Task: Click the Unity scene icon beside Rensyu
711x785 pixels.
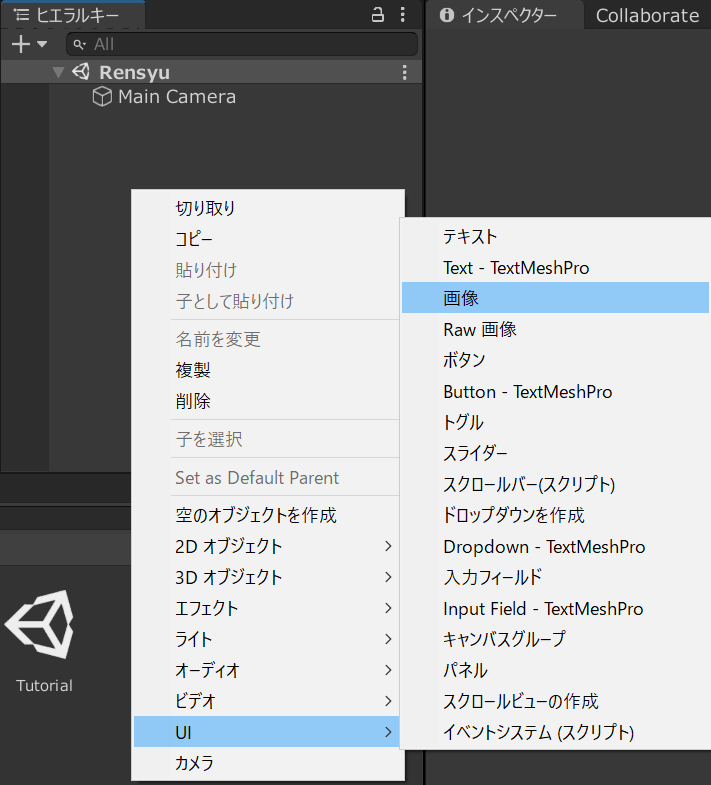Action: [x=81, y=73]
